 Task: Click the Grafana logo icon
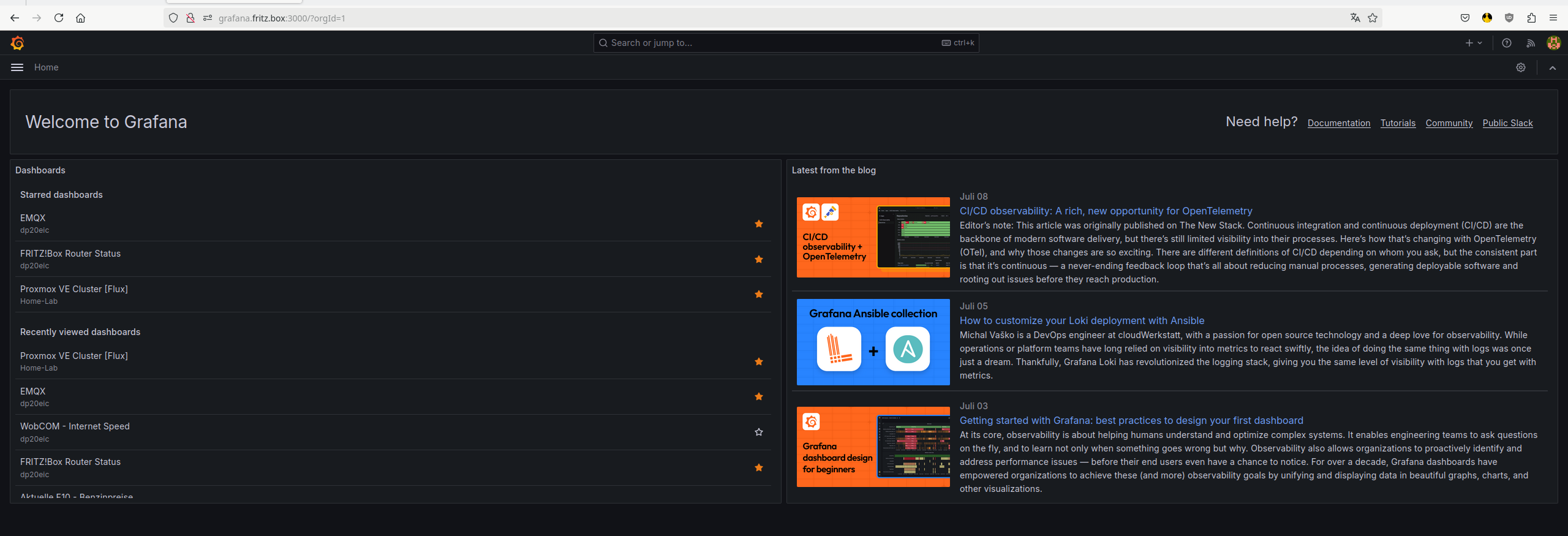coord(17,43)
